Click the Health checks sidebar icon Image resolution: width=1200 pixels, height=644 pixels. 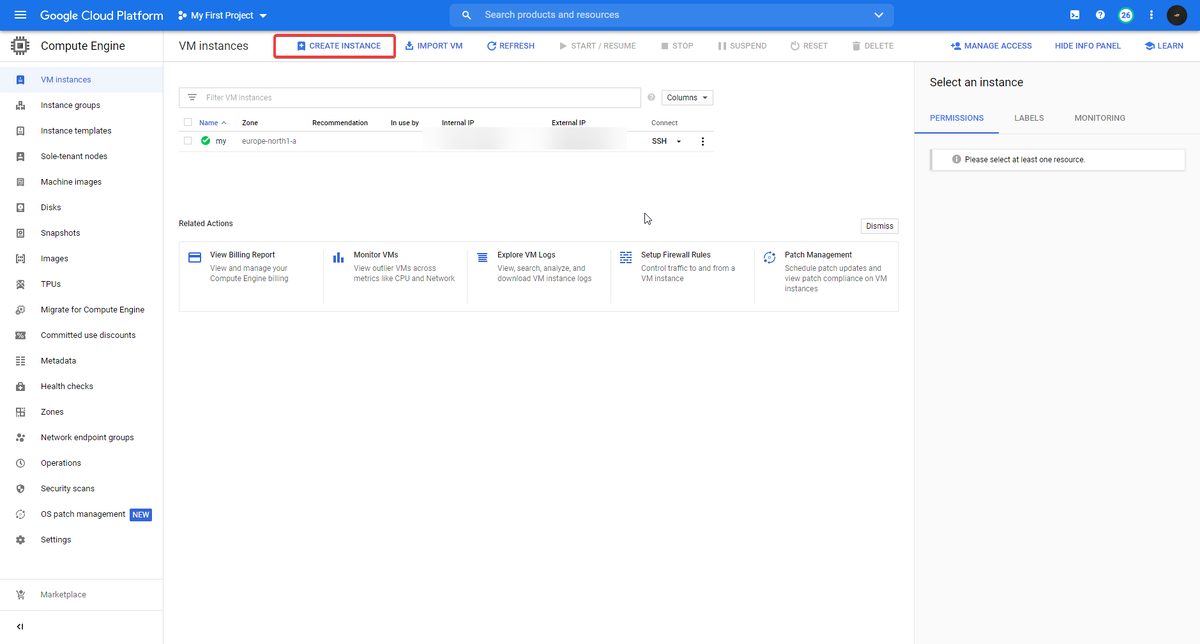20,386
